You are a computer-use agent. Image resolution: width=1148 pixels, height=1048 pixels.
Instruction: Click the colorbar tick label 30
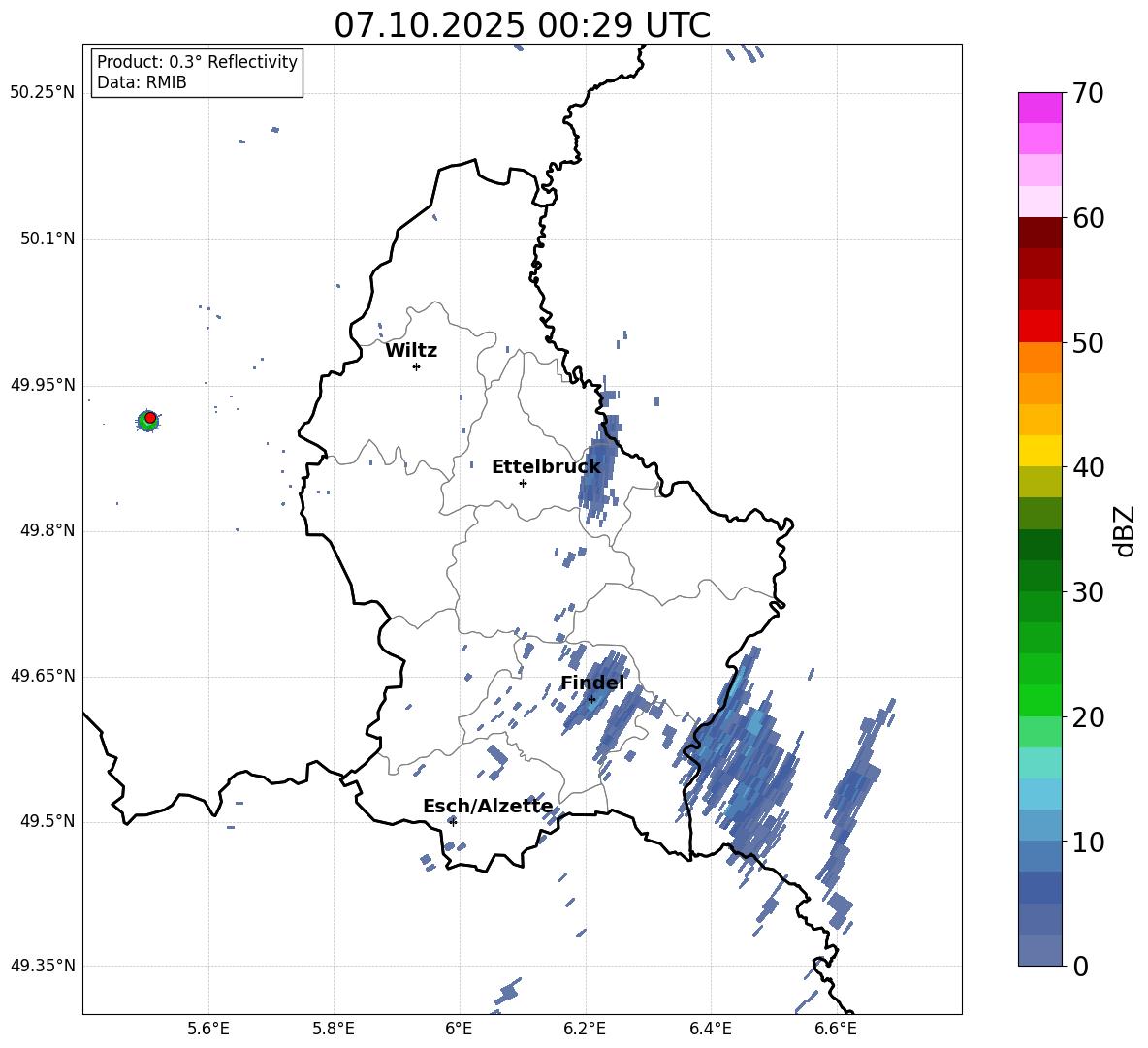[x=1088, y=592]
